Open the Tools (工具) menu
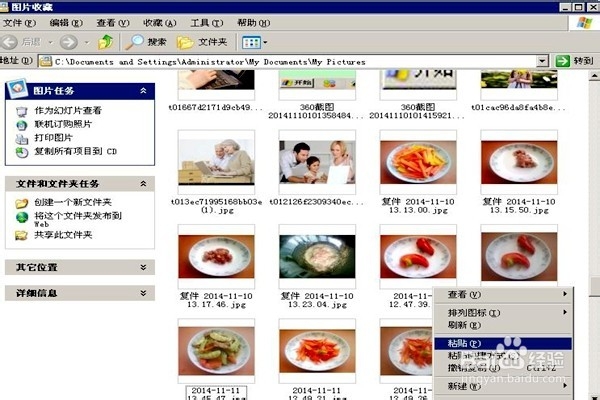 tap(207, 23)
